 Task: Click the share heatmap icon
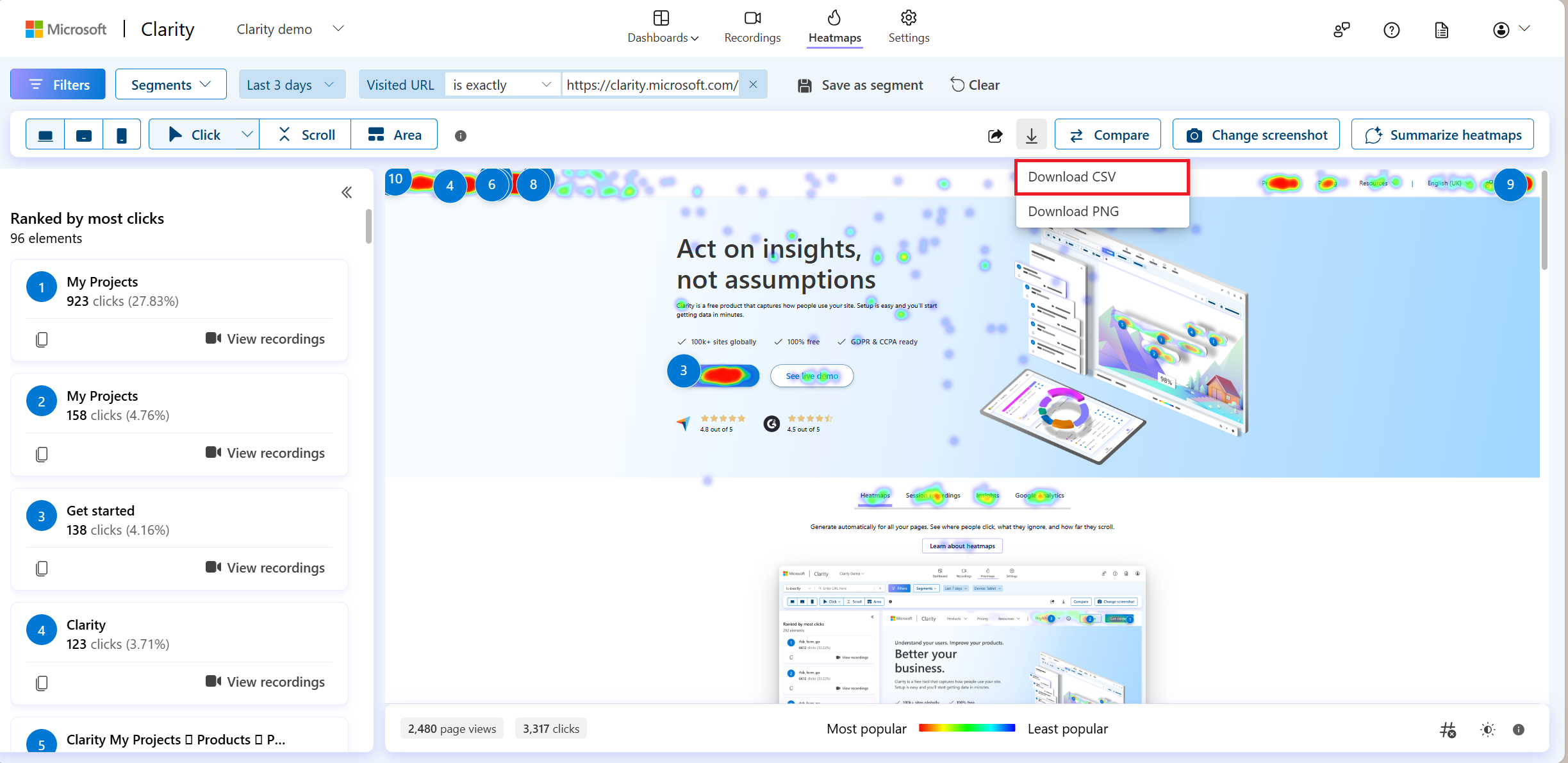tap(995, 135)
